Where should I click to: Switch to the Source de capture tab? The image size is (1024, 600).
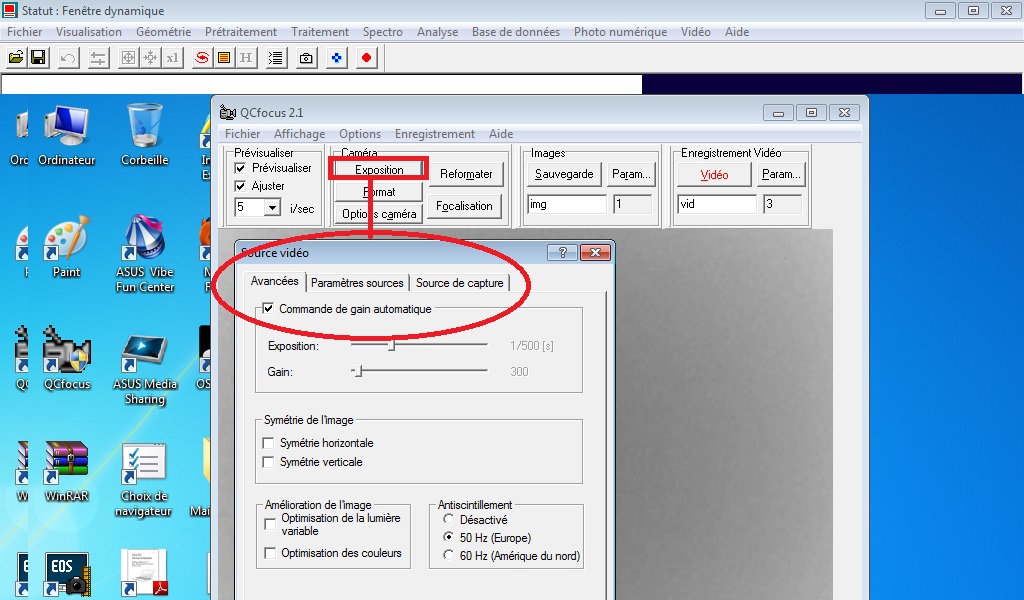459,283
